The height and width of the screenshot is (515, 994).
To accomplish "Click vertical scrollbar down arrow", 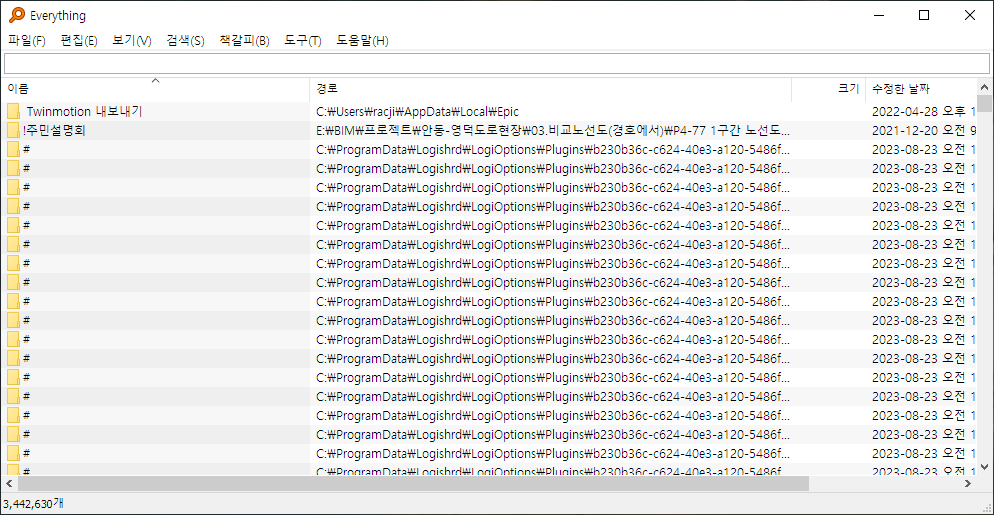I will [984, 467].
